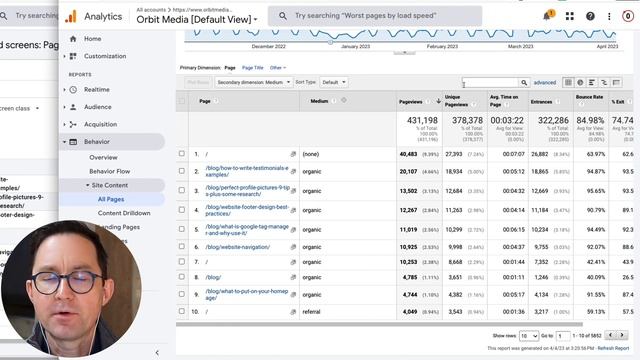Open Behavior Flow report

[x=110, y=171]
